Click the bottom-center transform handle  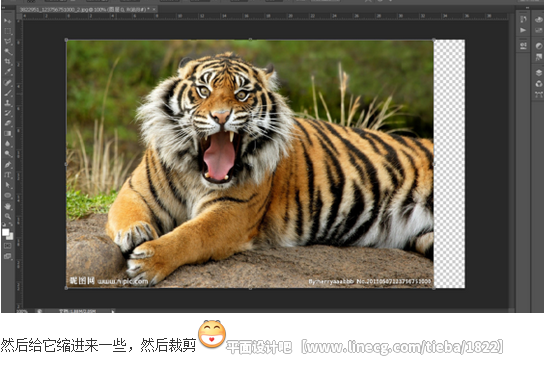pos(250,288)
